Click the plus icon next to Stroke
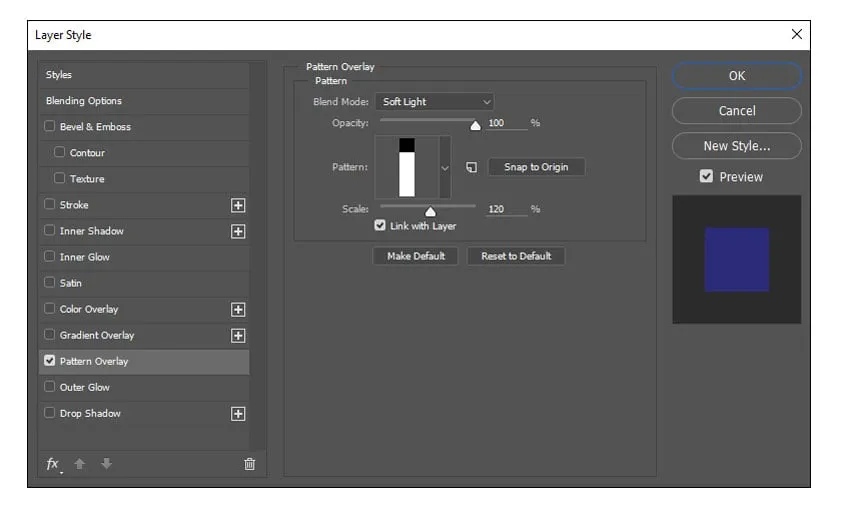850x513 pixels. pos(238,205)
